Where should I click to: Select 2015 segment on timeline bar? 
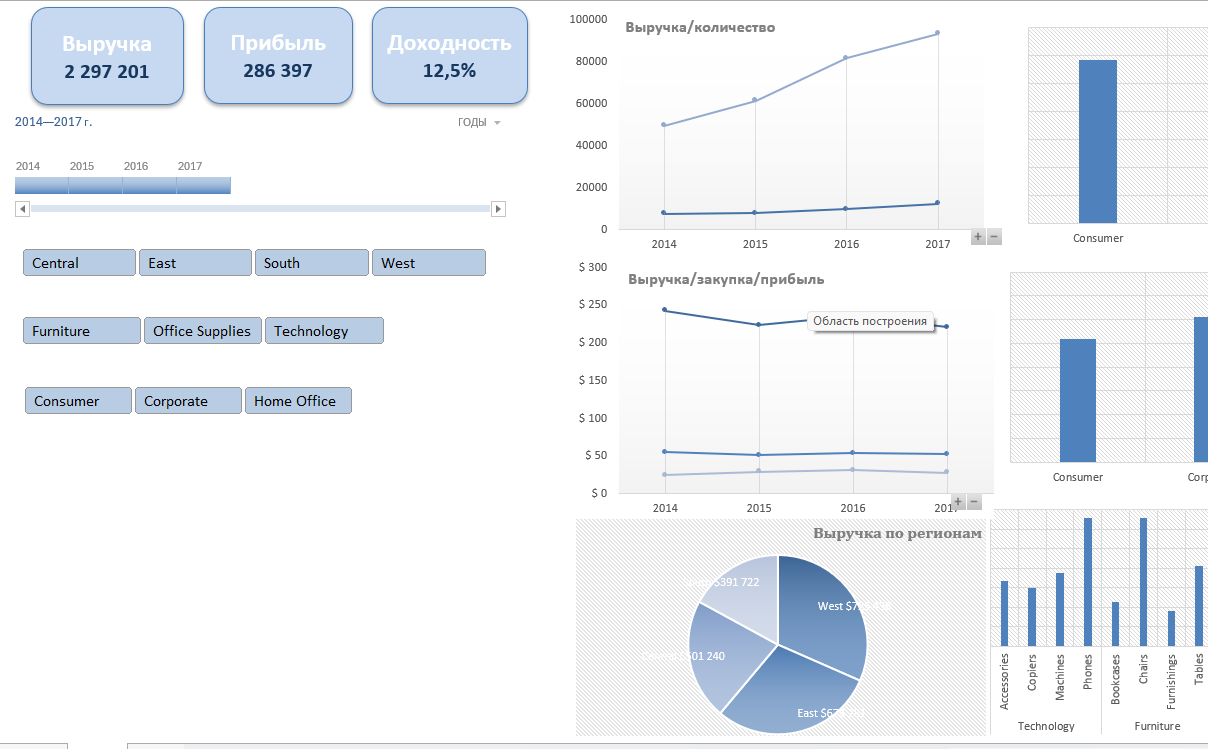point(96,186)
